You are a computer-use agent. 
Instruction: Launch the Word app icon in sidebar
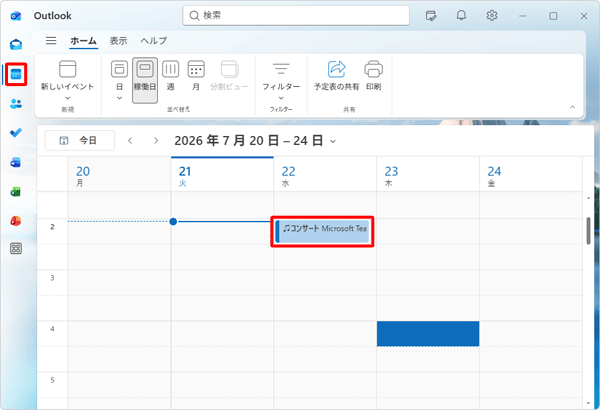pos(16,162)
